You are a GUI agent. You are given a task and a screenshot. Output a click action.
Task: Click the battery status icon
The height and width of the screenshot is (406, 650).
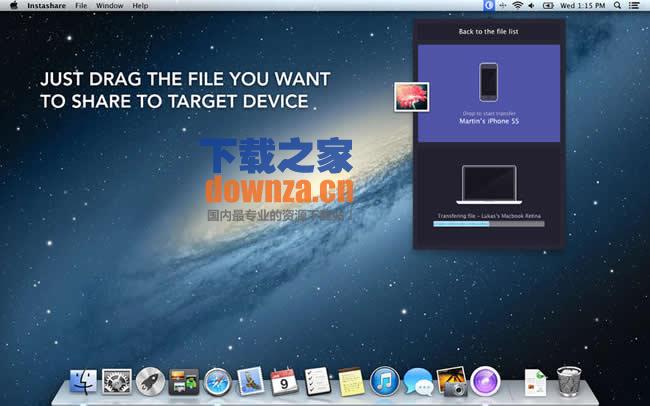548,5
